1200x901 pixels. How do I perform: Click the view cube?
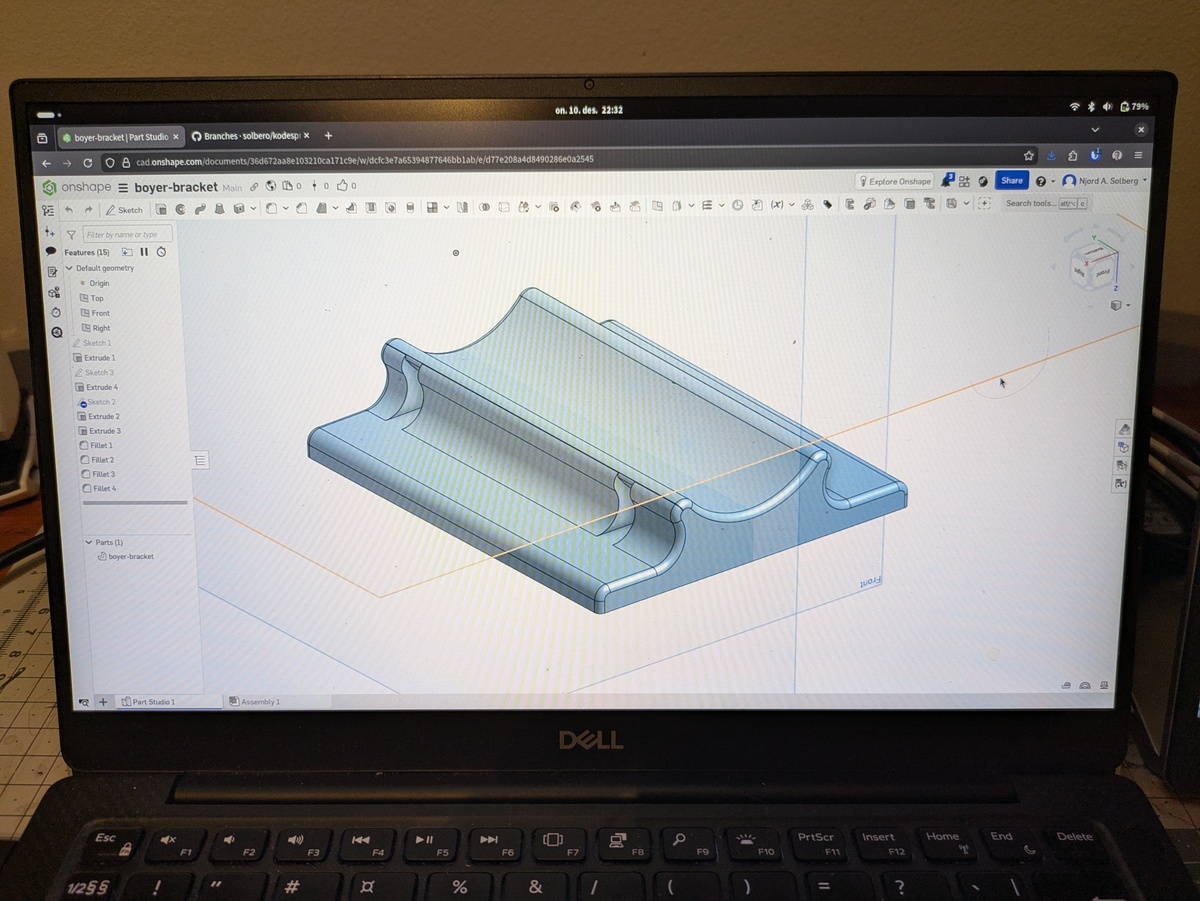pyautogui.click(x=1096, y=268)
